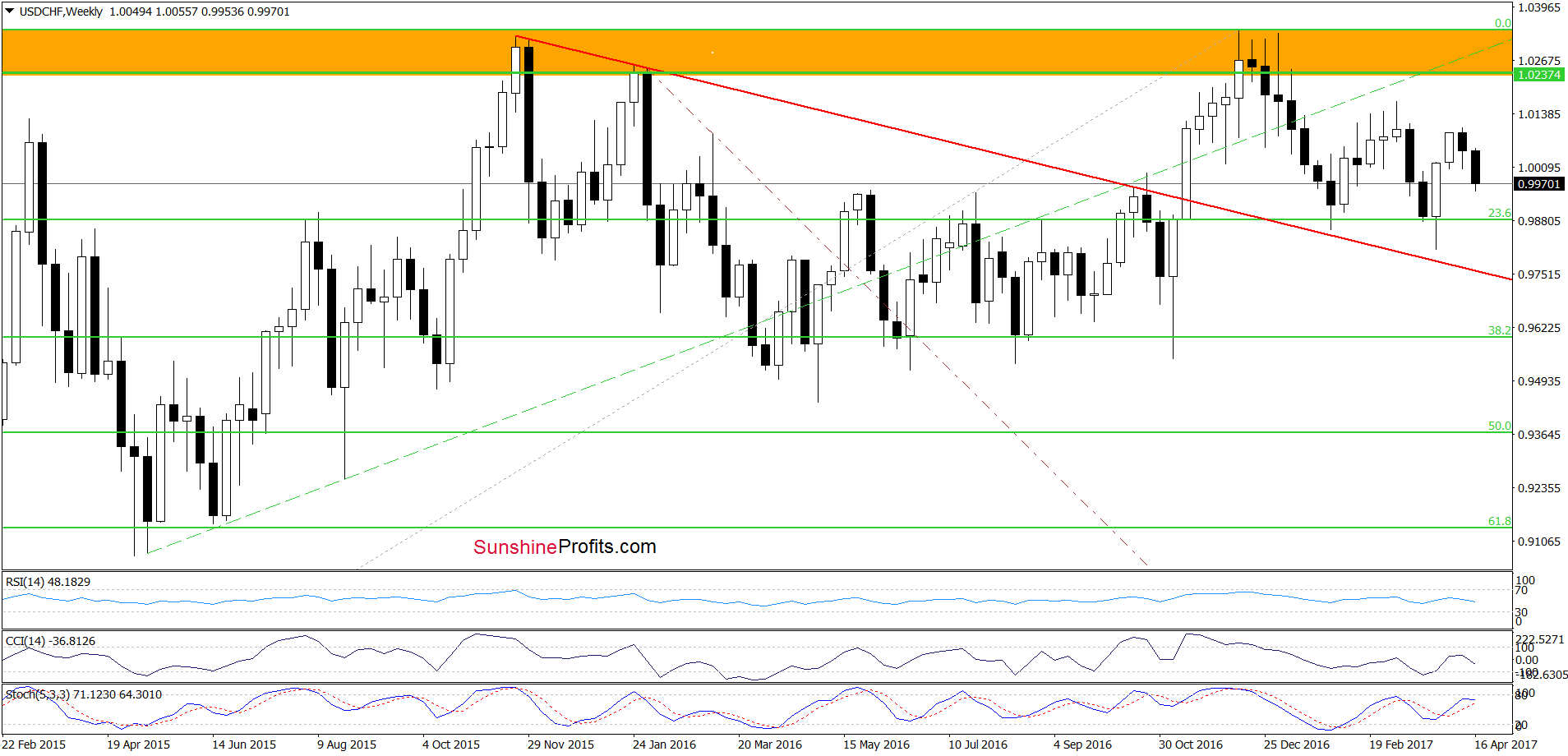Click the 1.00095 price axis value

(x=1538, y=168)
